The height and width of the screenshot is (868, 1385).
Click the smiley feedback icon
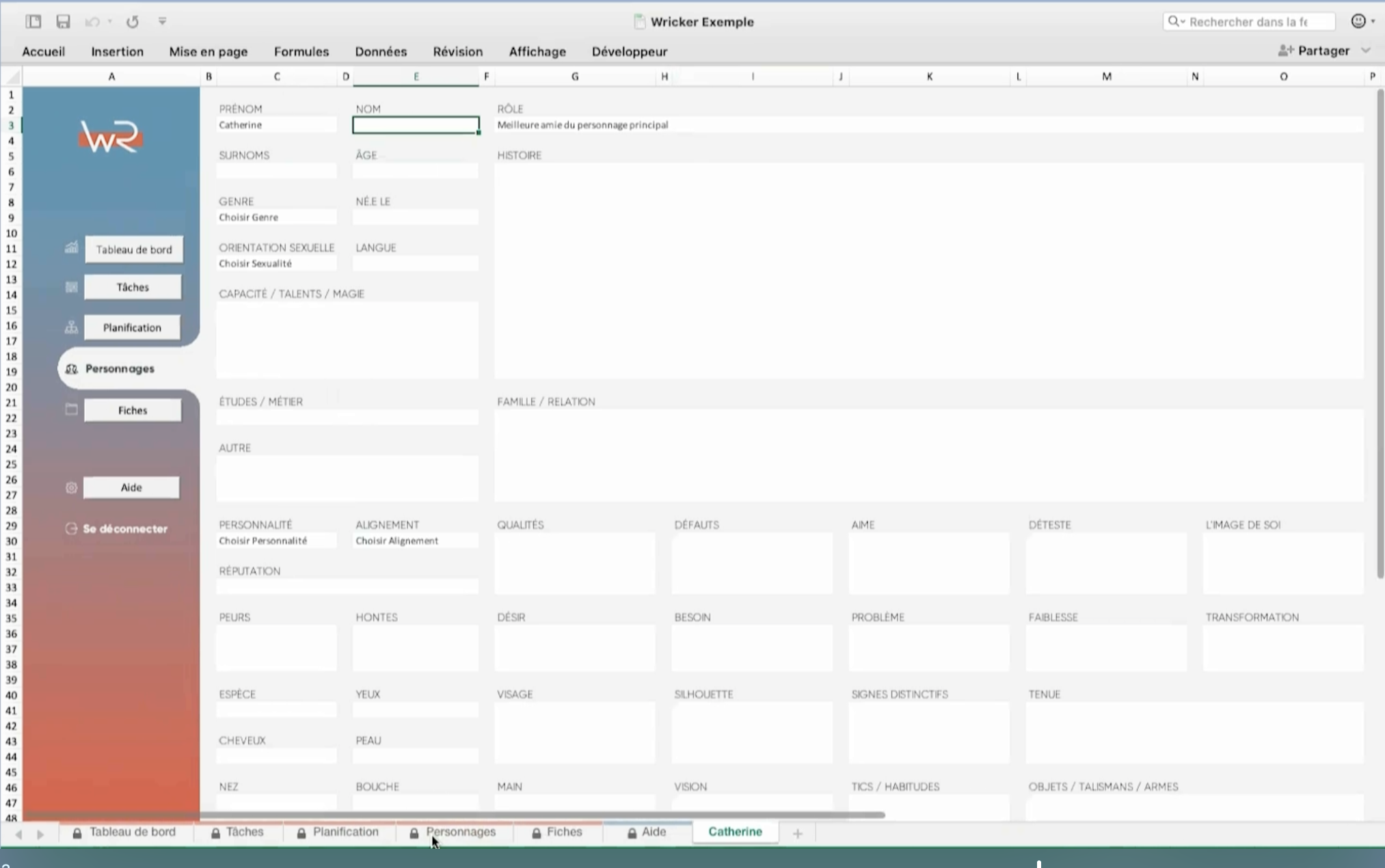click(1358, 21)
